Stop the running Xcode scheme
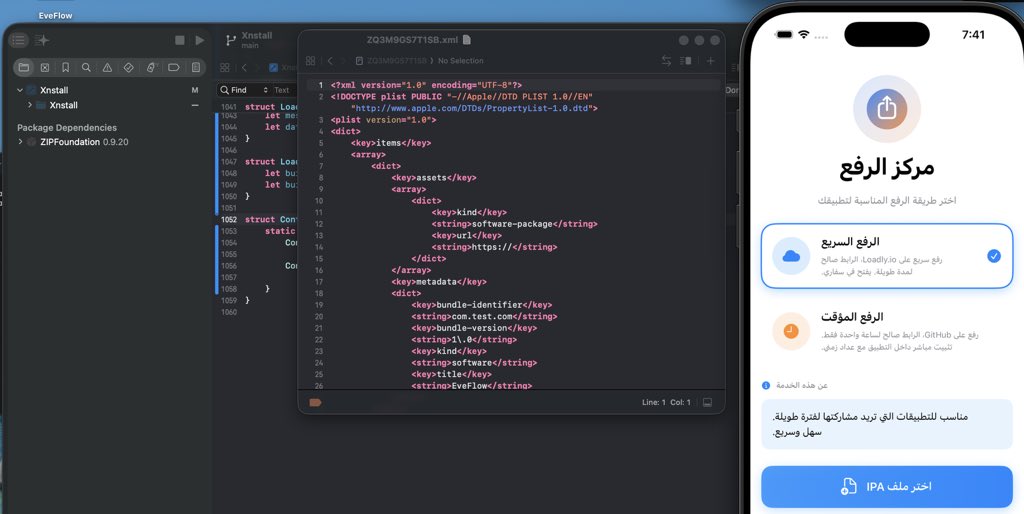 click(x=180, y=40)
